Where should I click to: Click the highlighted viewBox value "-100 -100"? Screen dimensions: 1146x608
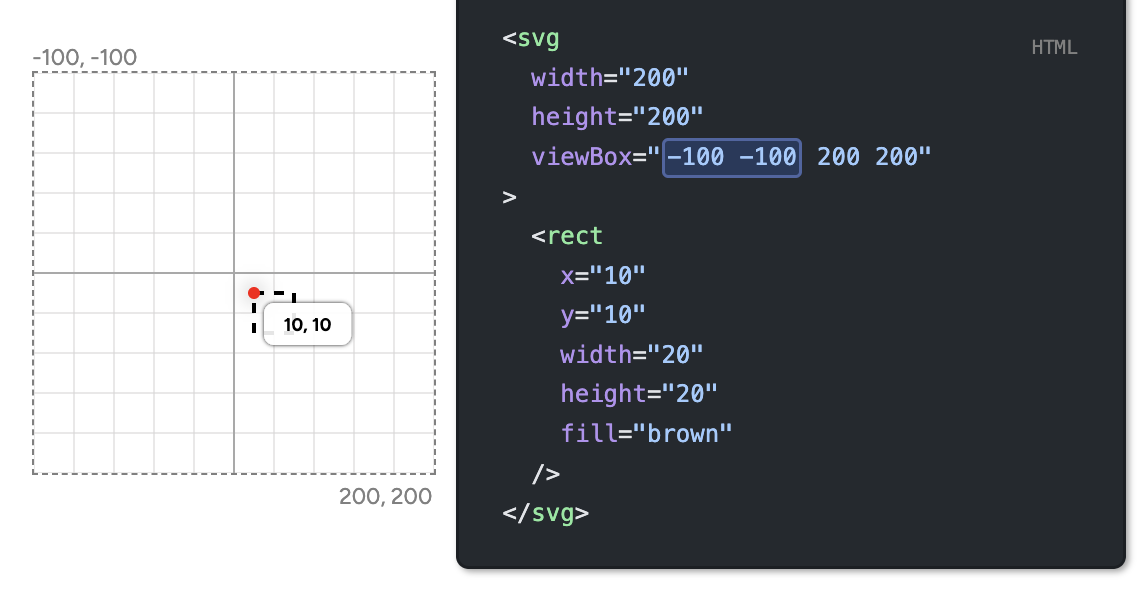(731, 157)
